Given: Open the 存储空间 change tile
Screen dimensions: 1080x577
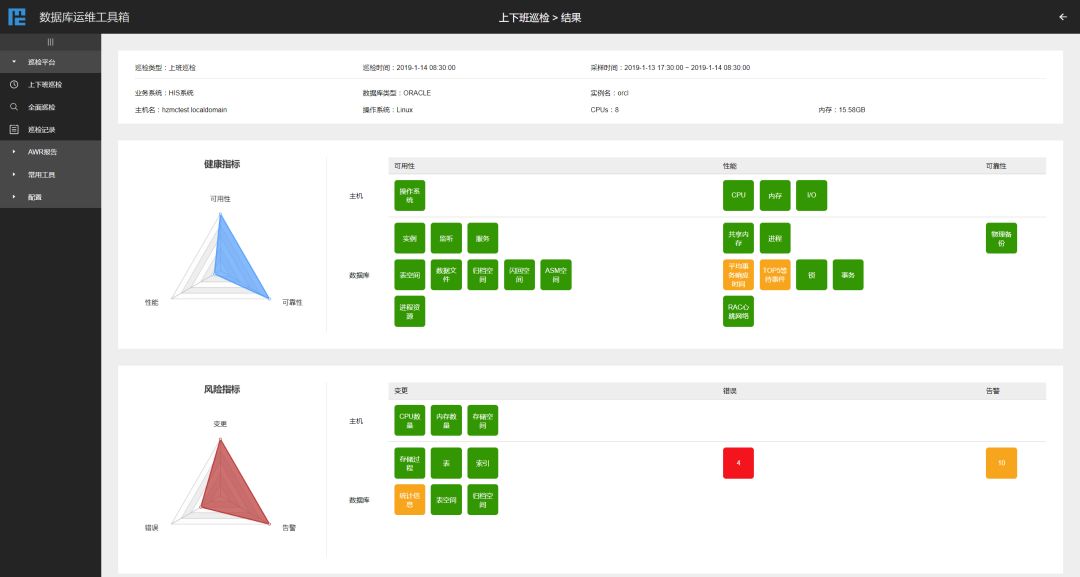Looking at the screenshot, I should 483,421.
